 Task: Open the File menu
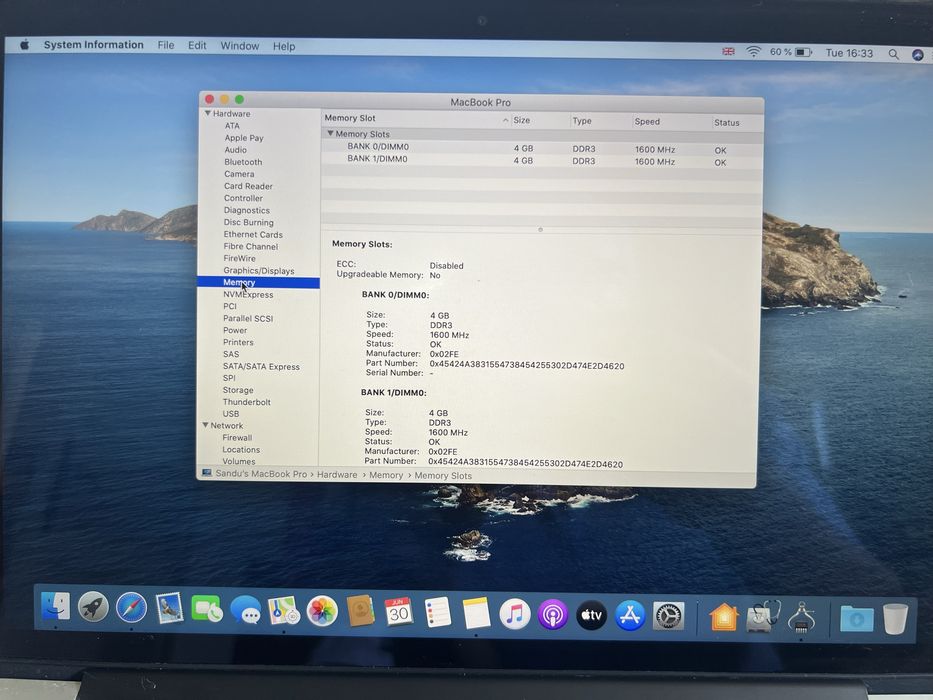166,45
